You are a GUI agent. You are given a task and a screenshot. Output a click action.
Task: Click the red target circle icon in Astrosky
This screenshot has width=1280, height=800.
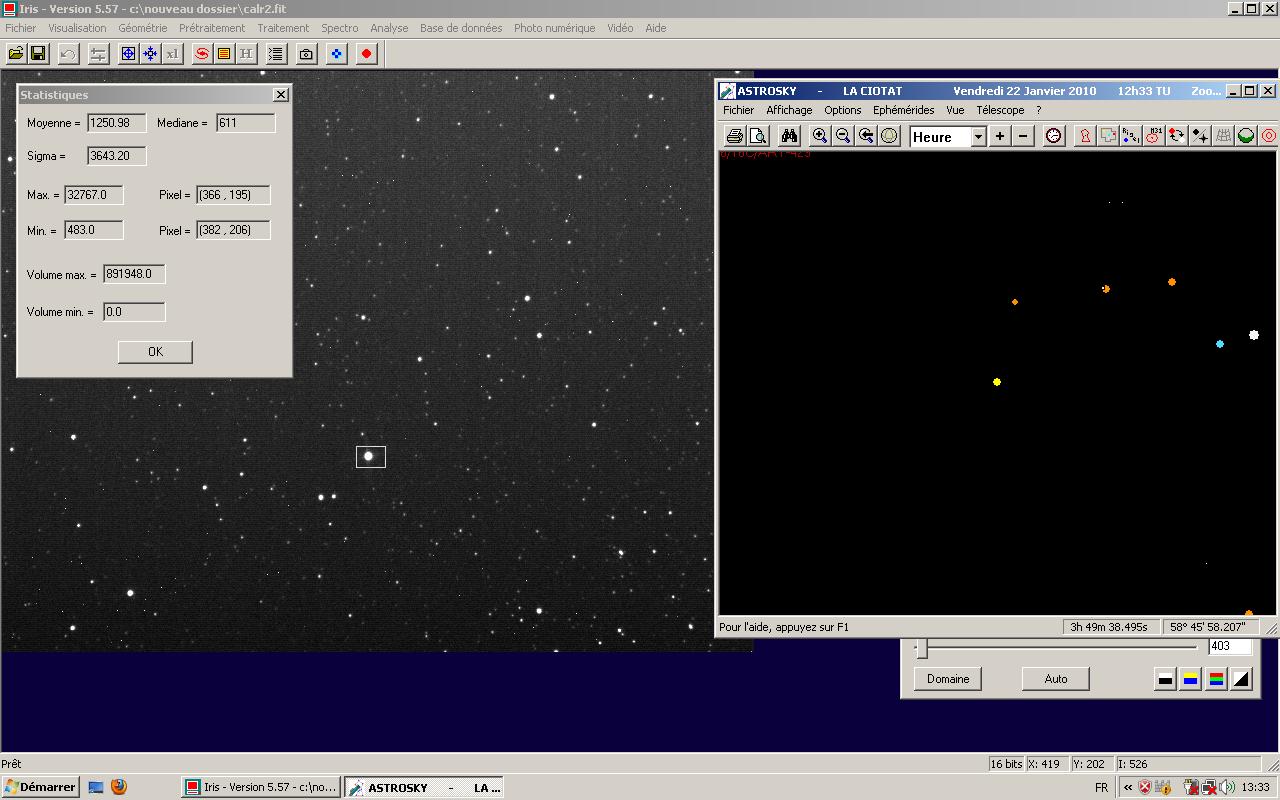pyautogui.click(x=1269, y=136)
